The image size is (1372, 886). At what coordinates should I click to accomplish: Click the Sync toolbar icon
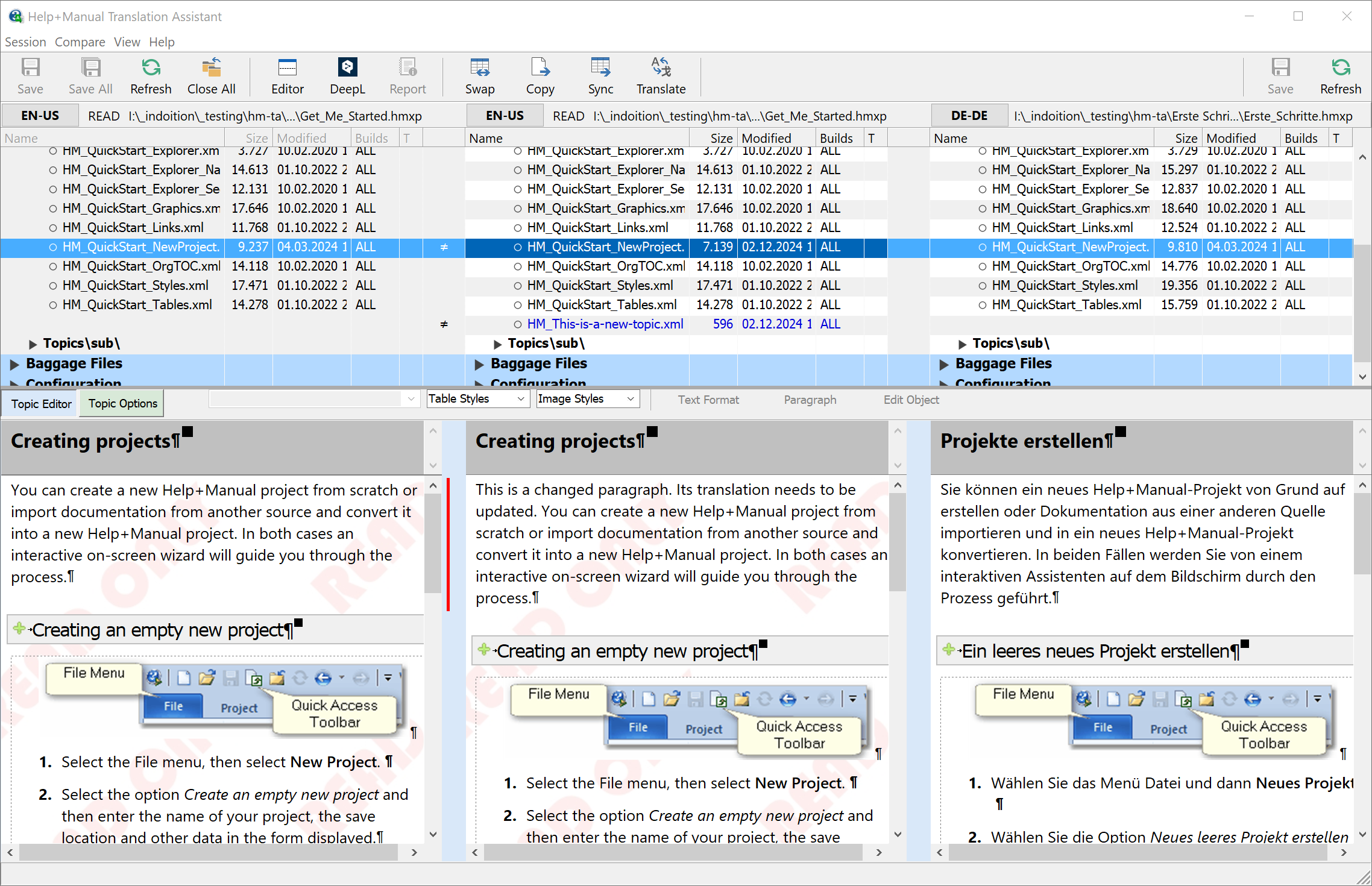600,77
